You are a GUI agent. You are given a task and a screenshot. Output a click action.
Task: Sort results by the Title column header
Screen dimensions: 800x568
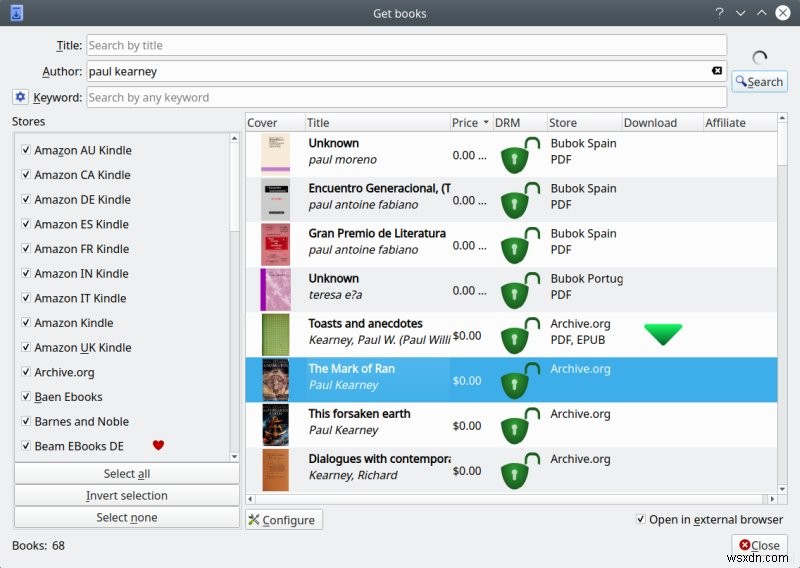(378, 122)
